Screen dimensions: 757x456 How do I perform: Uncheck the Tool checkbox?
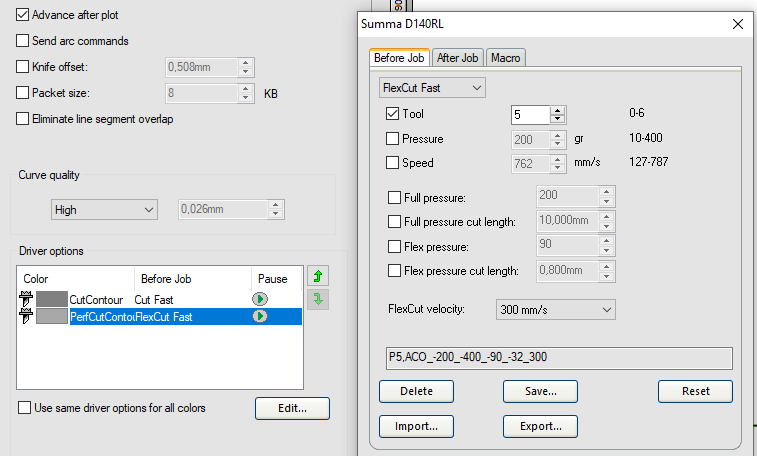(392, 114)
